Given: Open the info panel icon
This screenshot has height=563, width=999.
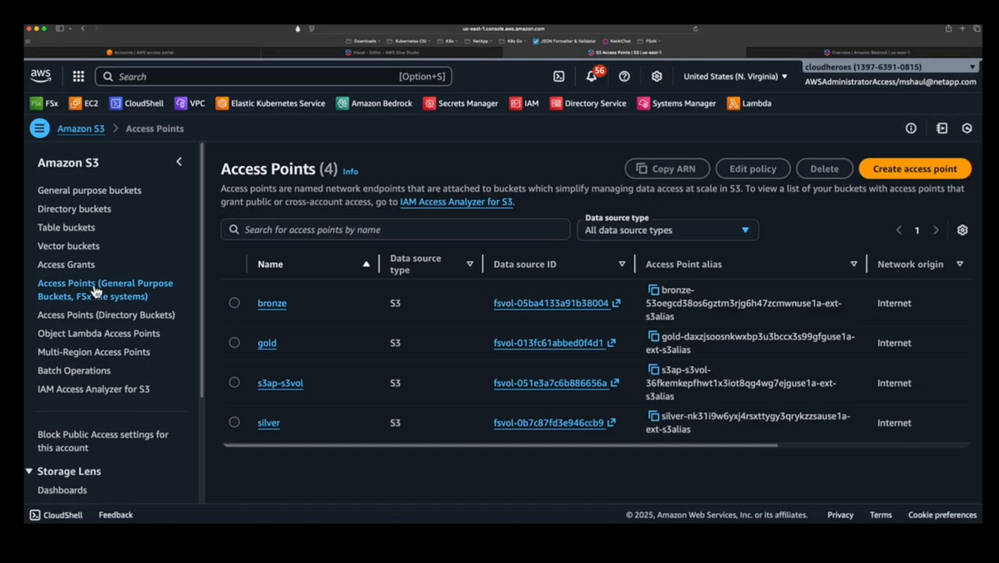Looking at the screenshot, I should [911, 128].
